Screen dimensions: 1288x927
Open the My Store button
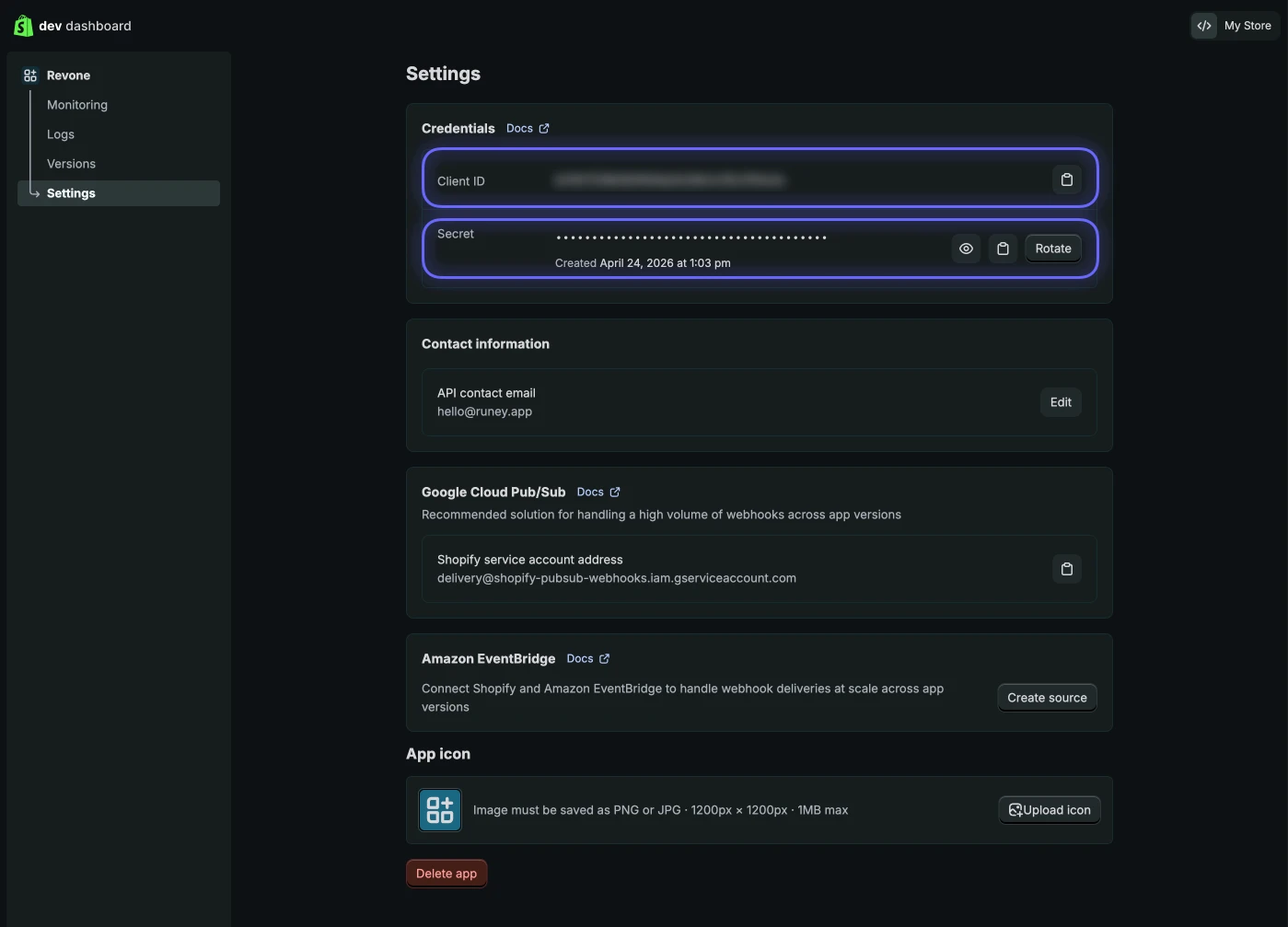[x=1235, y=26]
